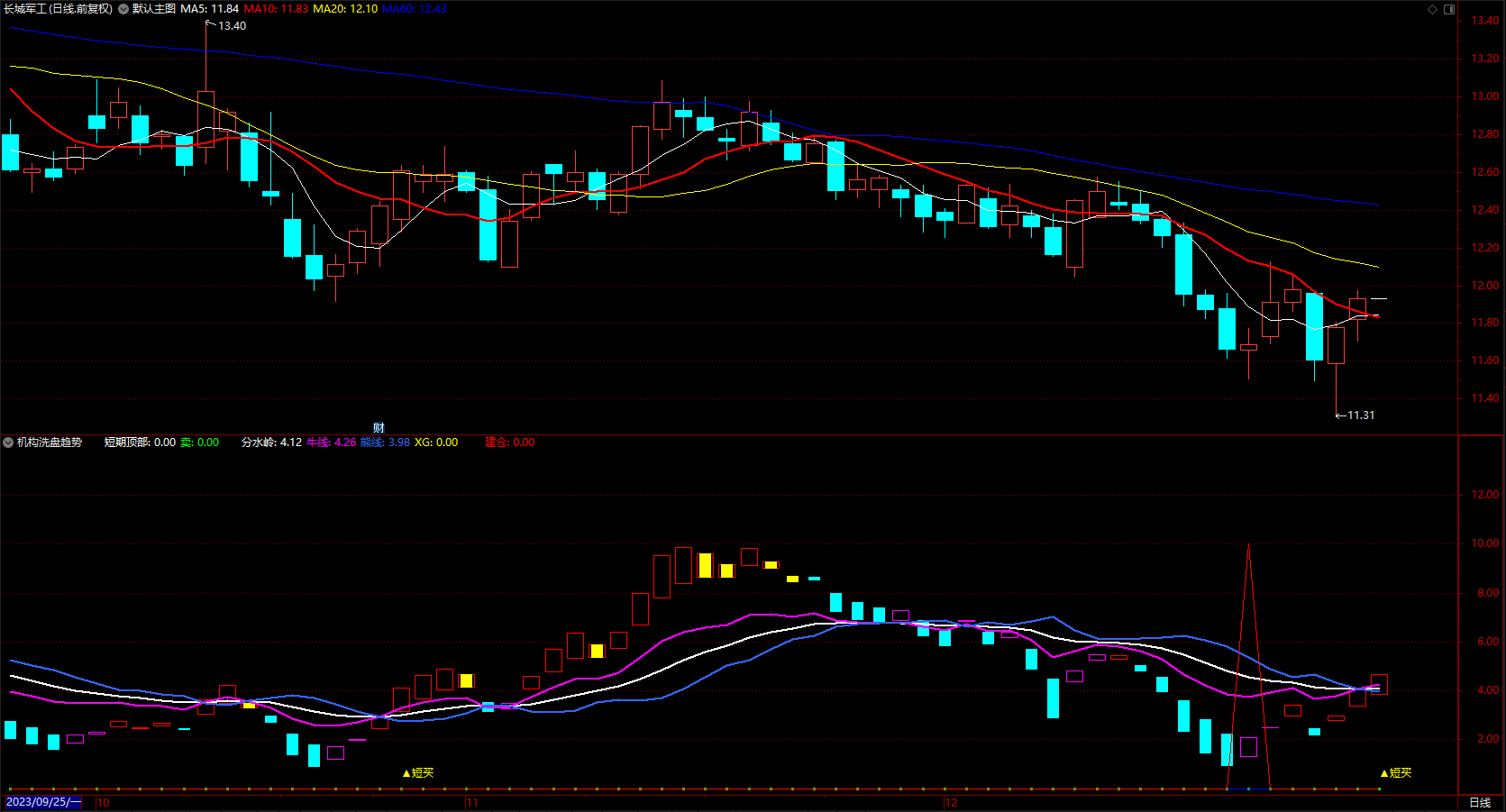Image resolution: width=1506 pixels, height=812 pixels.
Task: Click the 2023/09/25 date label
Action: click(x=43, y=802)
